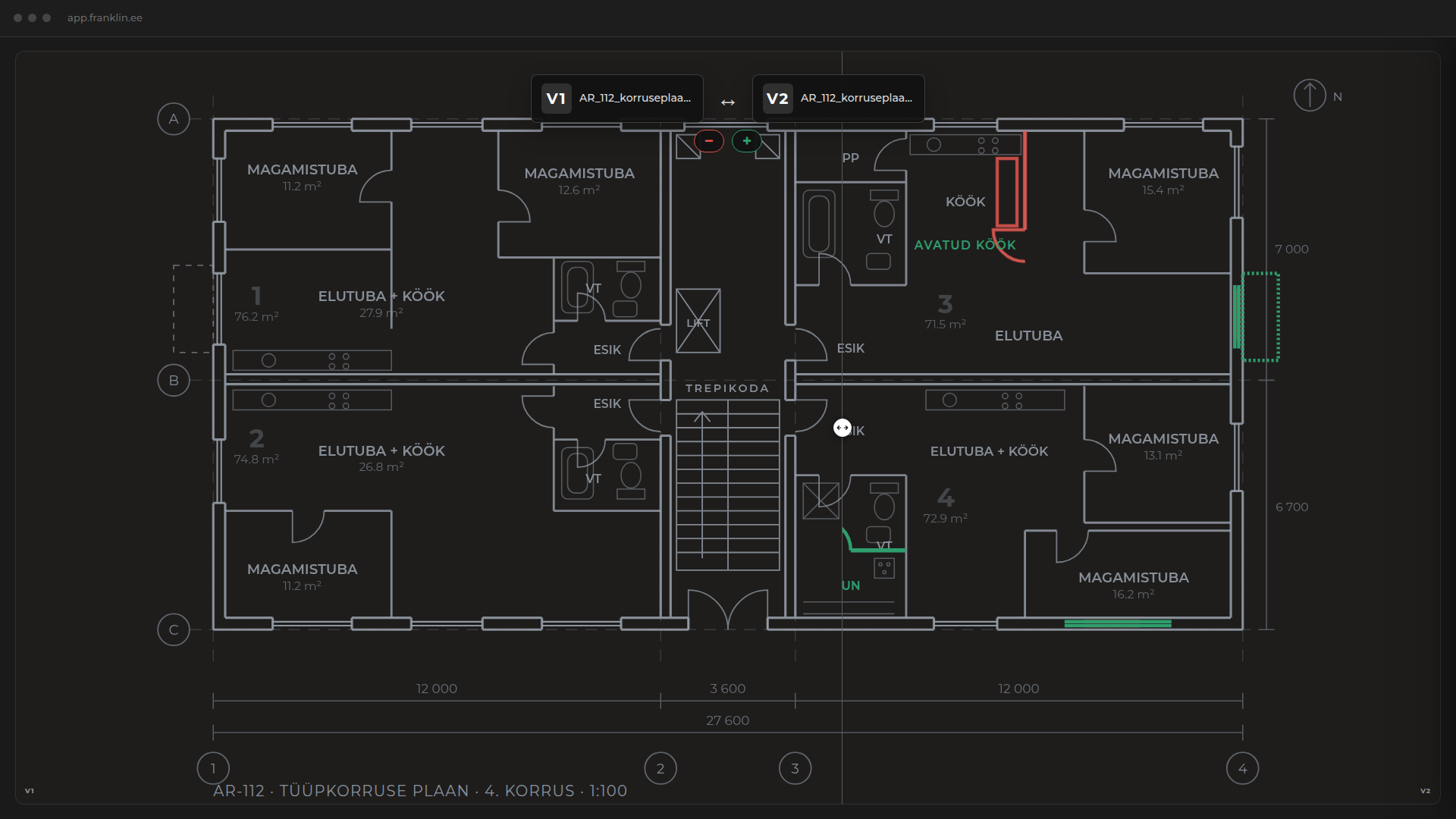Click the 7 000 vertical dimension value

1291,249
